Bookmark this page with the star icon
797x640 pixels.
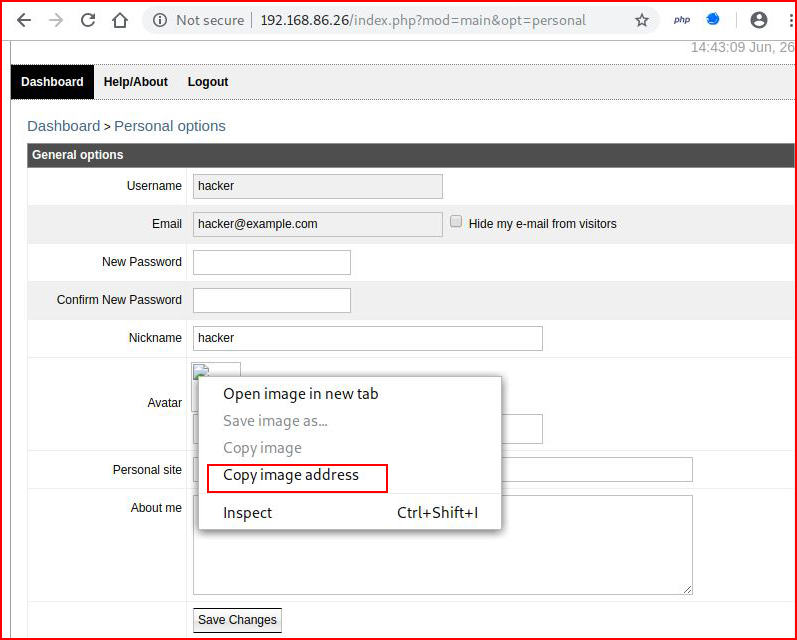coord(642,20)
